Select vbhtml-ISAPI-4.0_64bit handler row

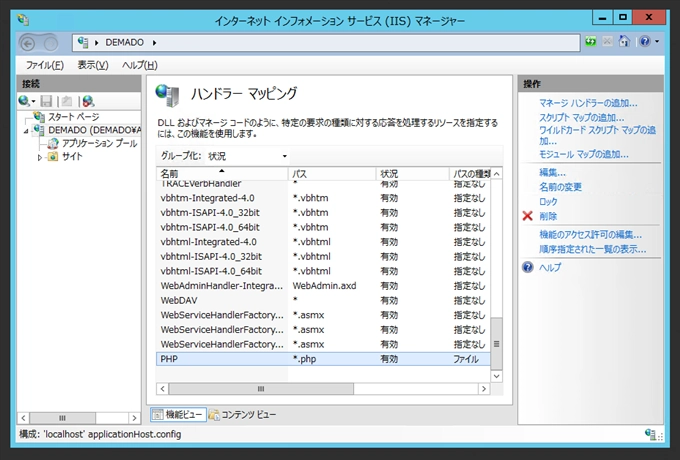(323, 271)
